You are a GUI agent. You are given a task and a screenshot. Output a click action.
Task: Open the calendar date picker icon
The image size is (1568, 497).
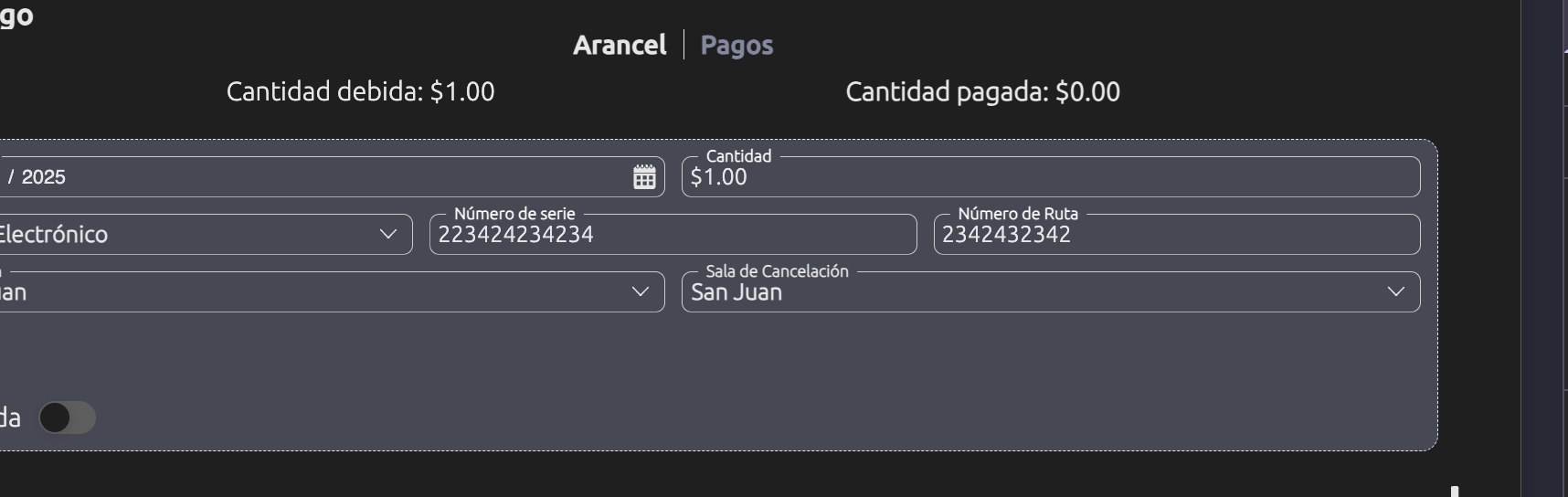pyautogui.click(x=644, y=177)
